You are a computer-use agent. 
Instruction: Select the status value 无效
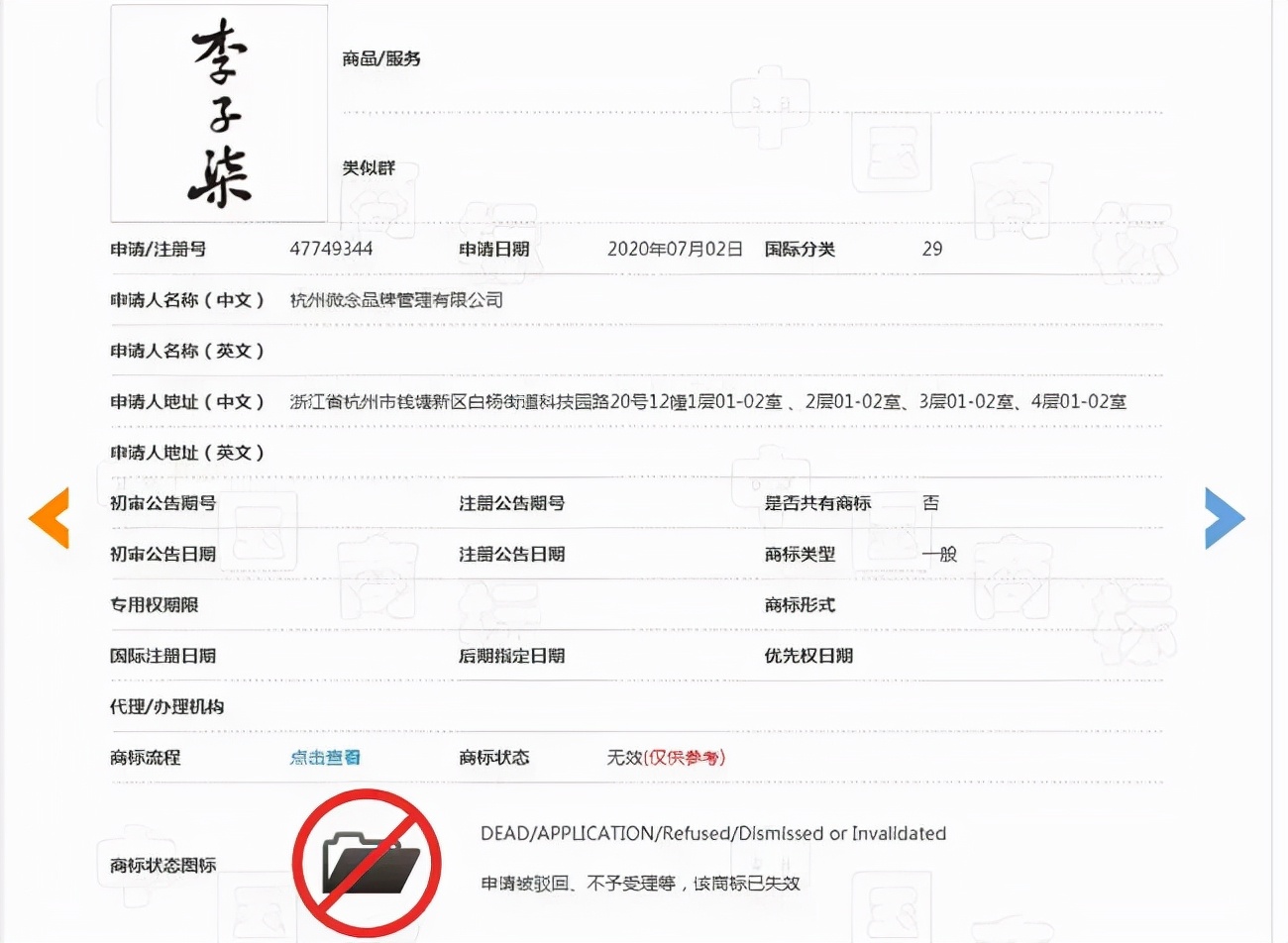[625, 758]
